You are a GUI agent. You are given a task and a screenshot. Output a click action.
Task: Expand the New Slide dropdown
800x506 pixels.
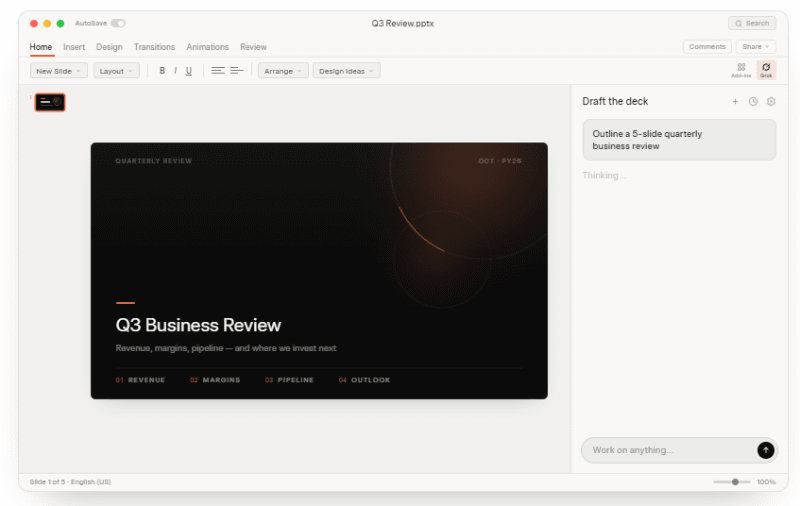click(x=59, y=71)
